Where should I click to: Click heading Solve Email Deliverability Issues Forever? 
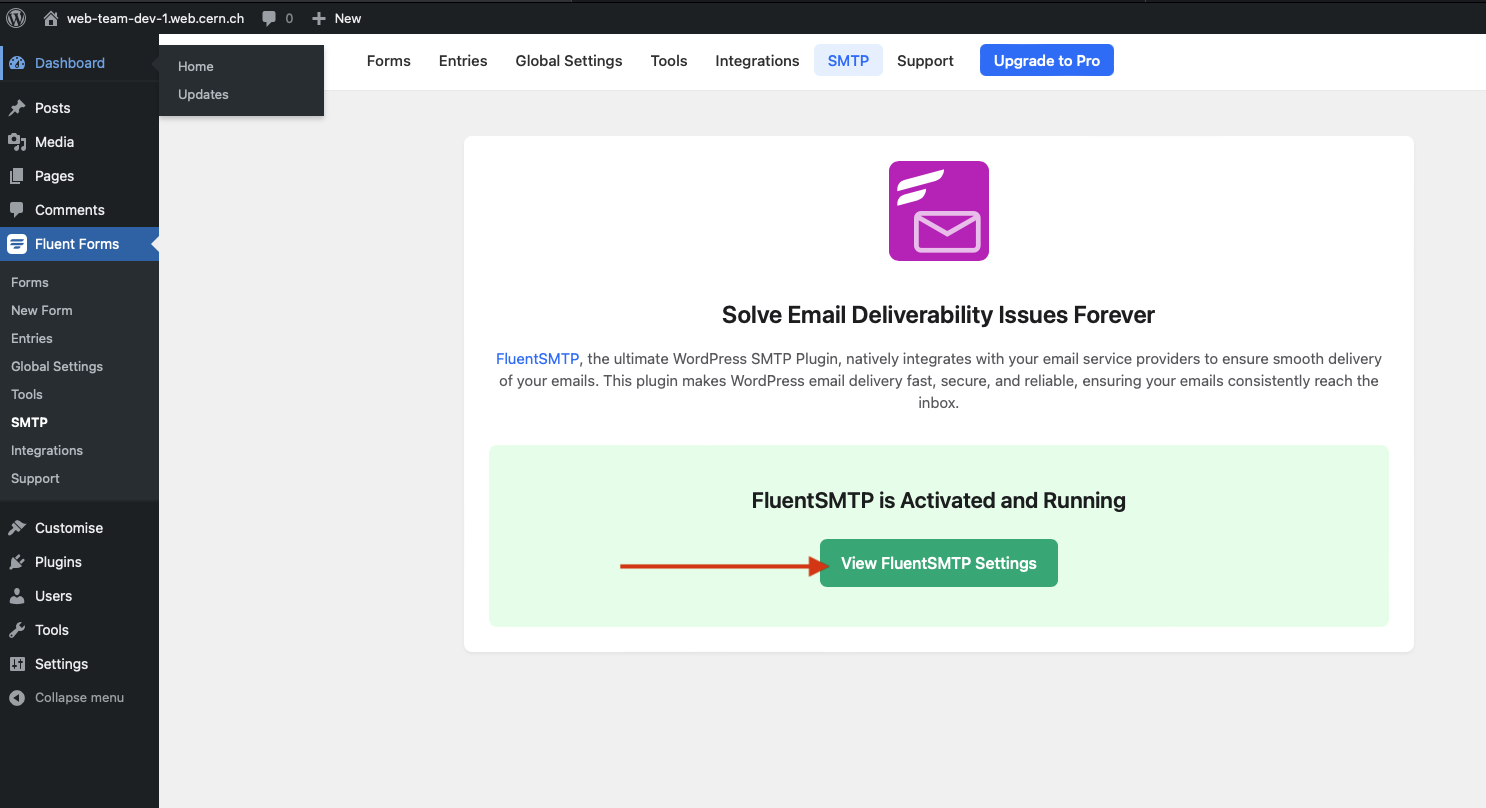[938, 315]
